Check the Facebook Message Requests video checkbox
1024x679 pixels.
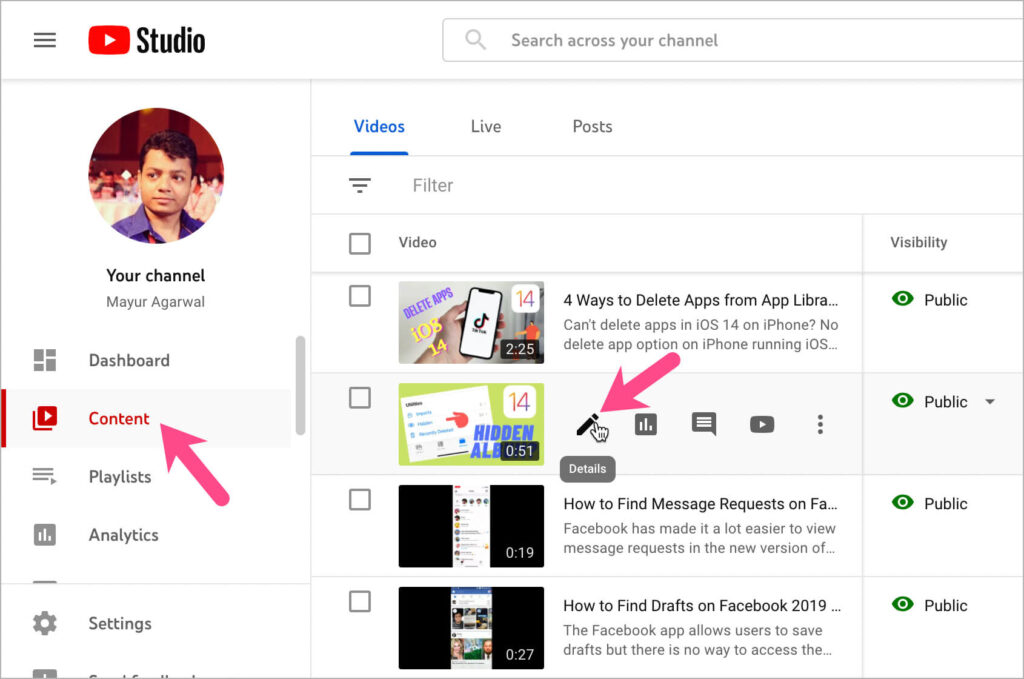point(358,499)
